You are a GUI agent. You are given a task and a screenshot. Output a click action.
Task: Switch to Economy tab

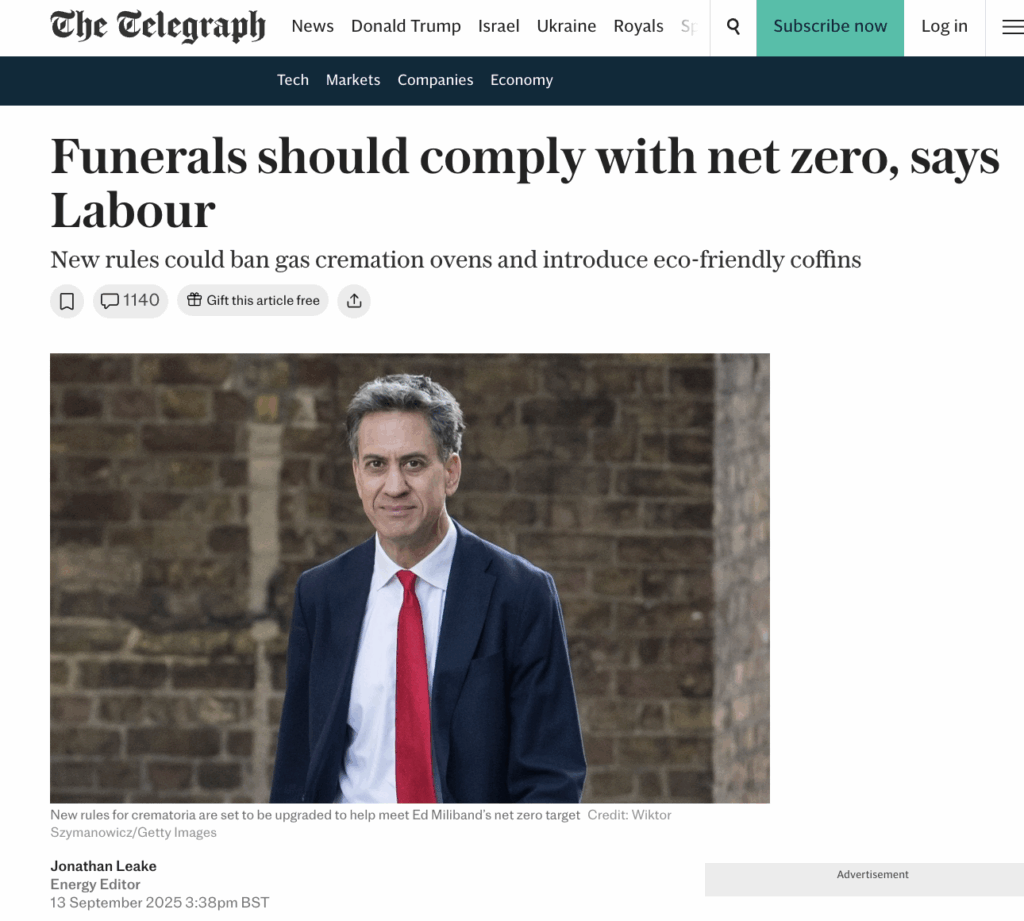click(521, 80)
